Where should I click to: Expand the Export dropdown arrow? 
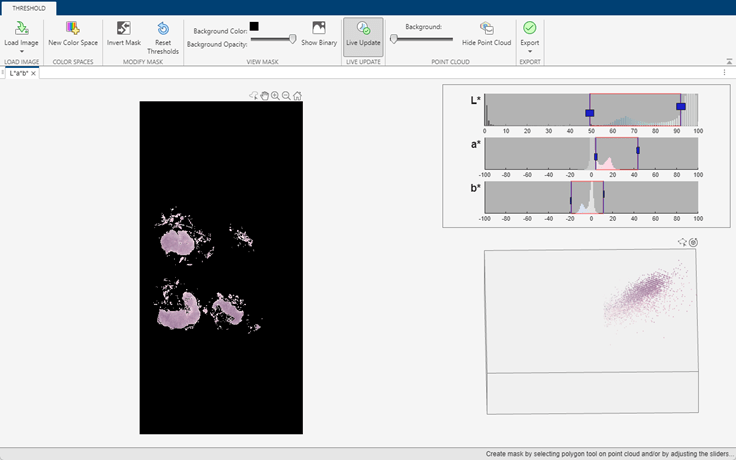click(529, 51)
